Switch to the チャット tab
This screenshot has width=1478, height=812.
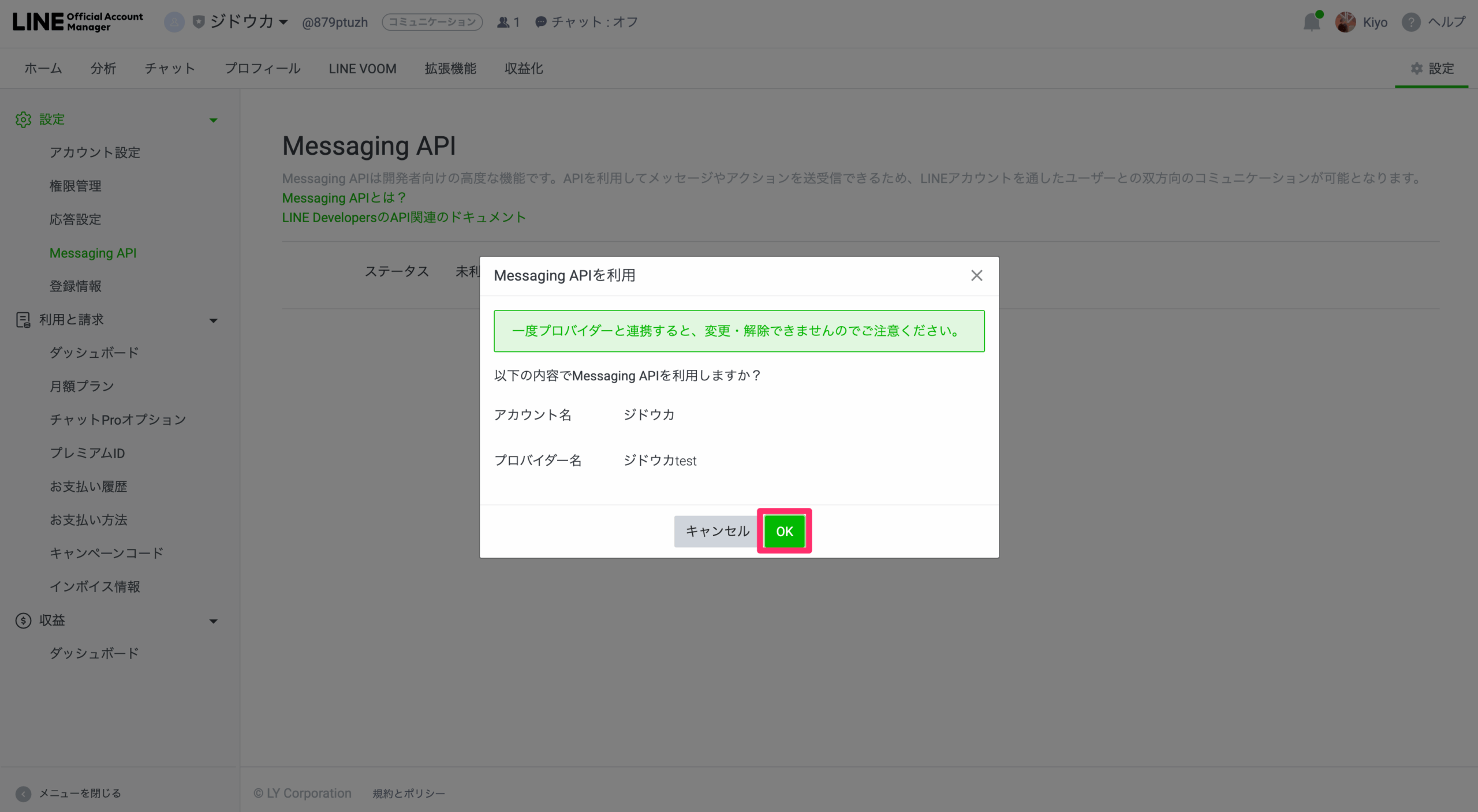tap(170, 69)
